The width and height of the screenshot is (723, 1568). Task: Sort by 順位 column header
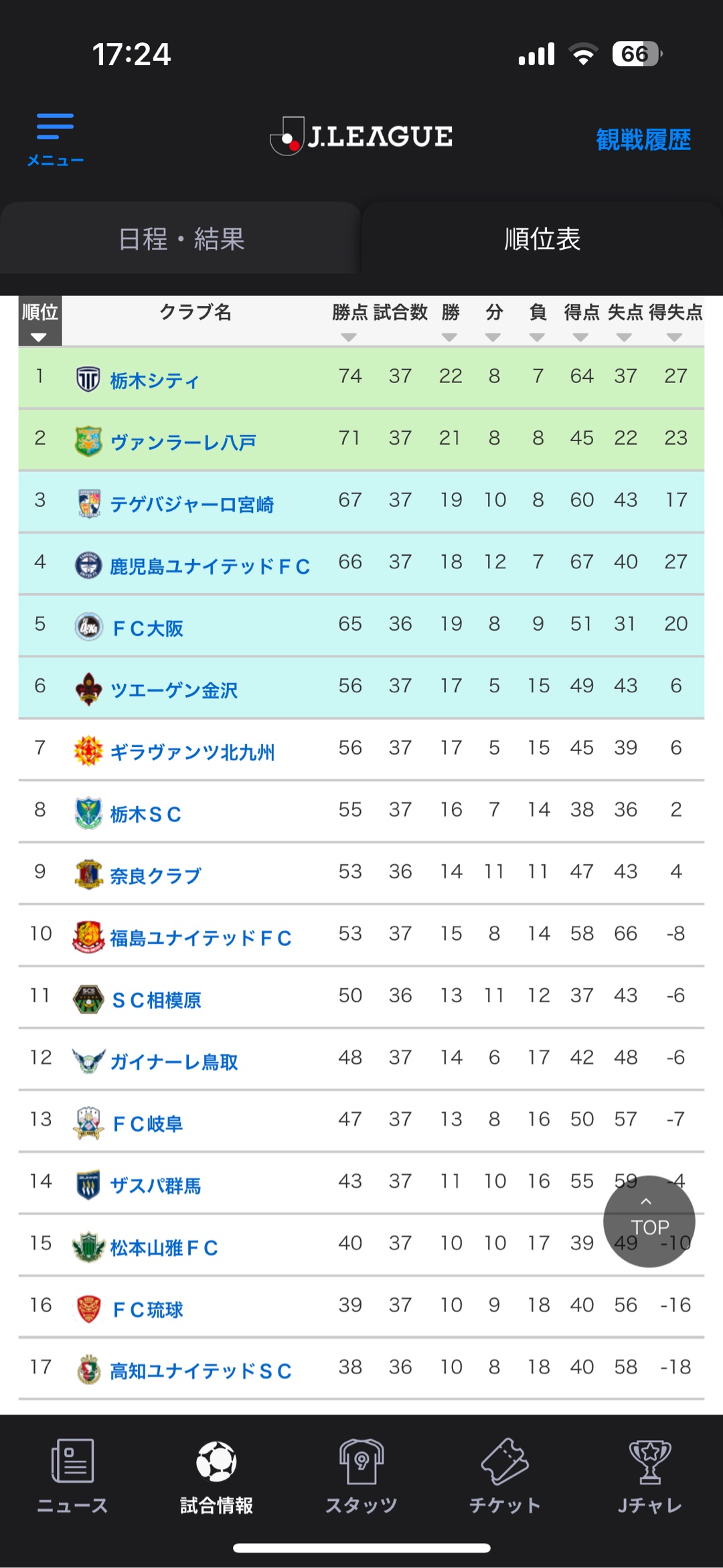[39, 321]
